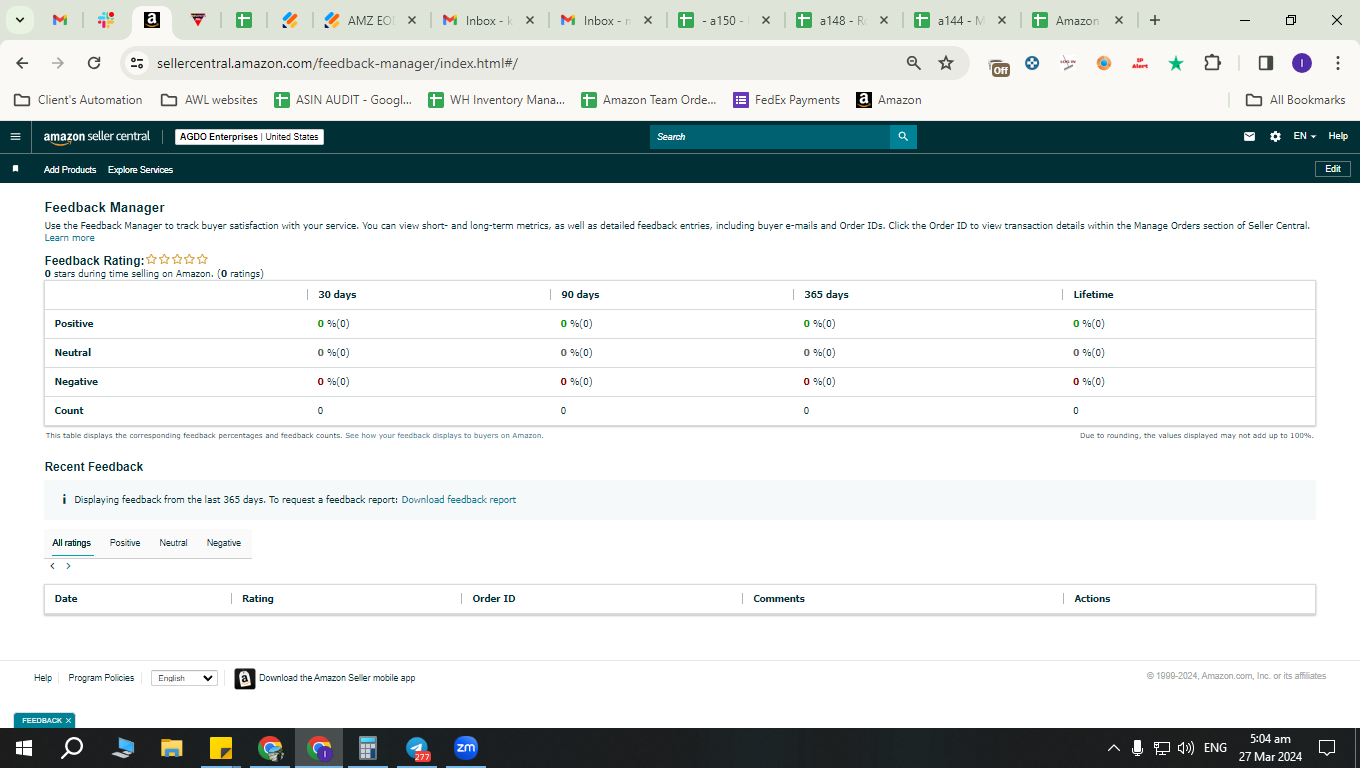This screenshot has height=768, width=1360.
Task: Click the next page arrow under rating tabs
Action: (68, 566)
